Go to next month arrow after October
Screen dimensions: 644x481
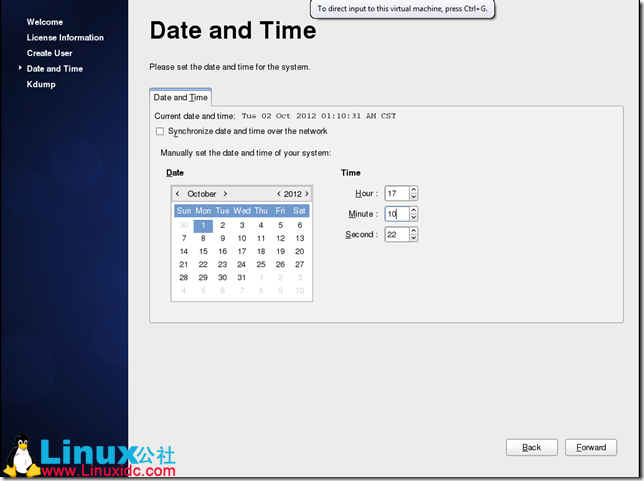225,193
